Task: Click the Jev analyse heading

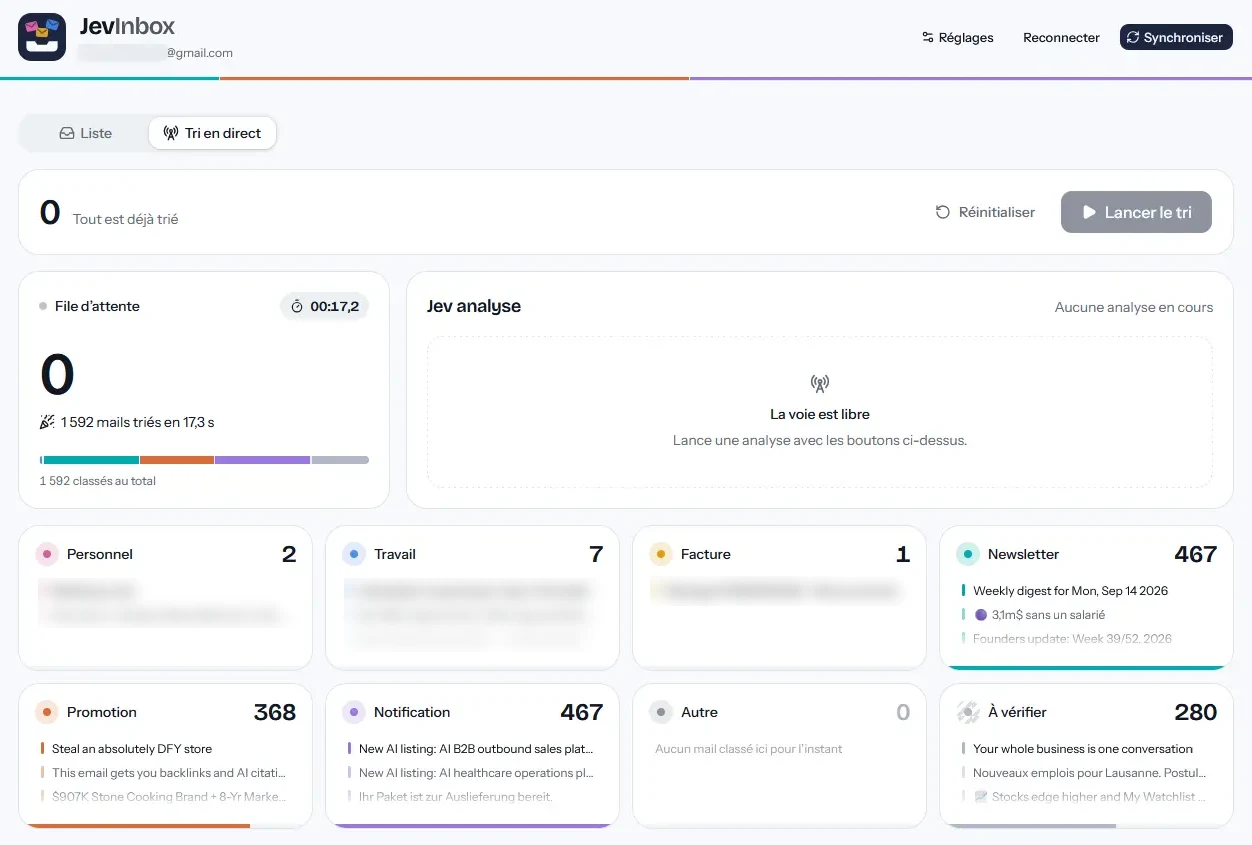Action: pos(474,306)
